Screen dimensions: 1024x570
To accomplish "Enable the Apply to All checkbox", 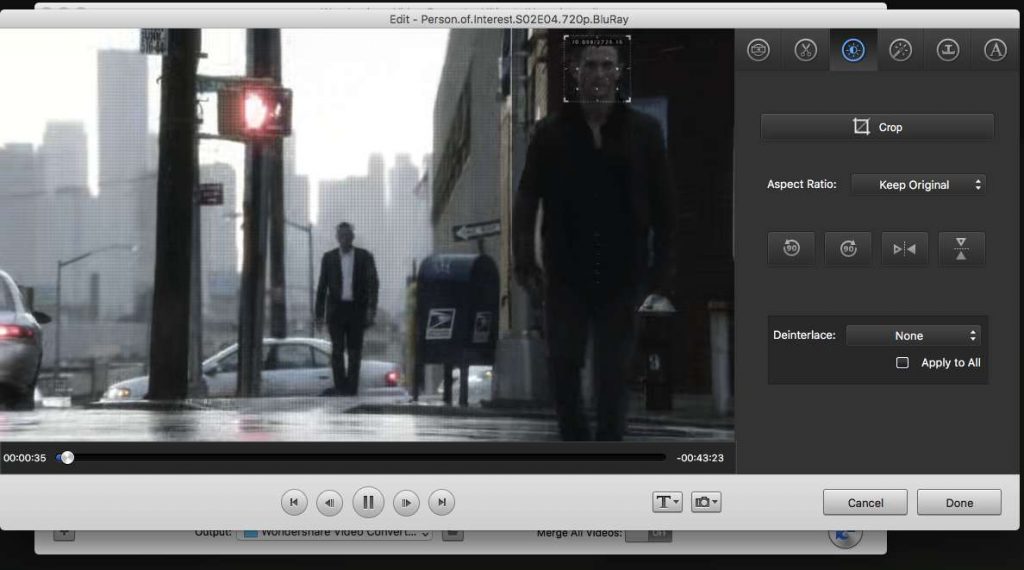I will tap(902, 363).
